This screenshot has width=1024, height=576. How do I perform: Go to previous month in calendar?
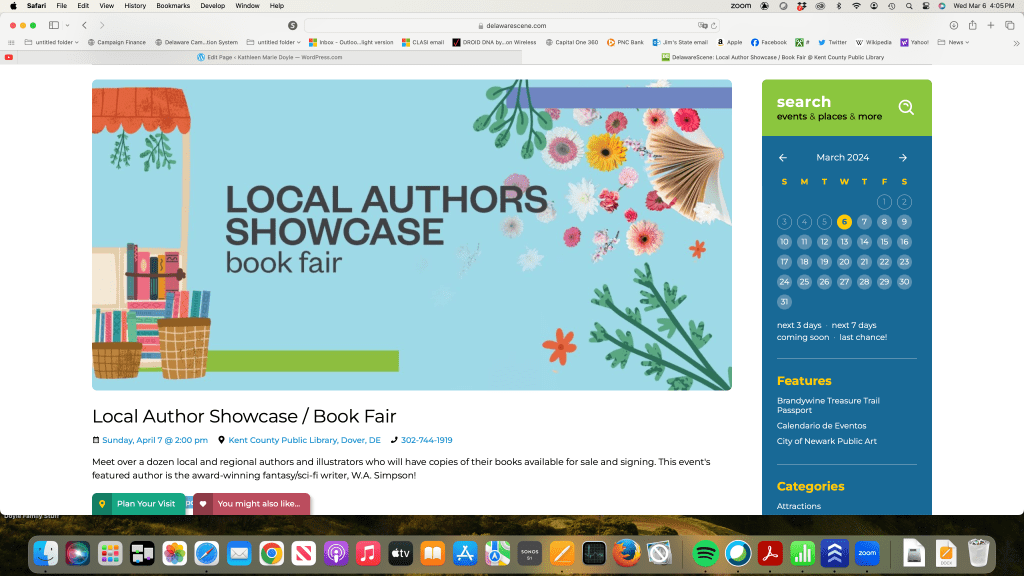(x=783, y=158)
